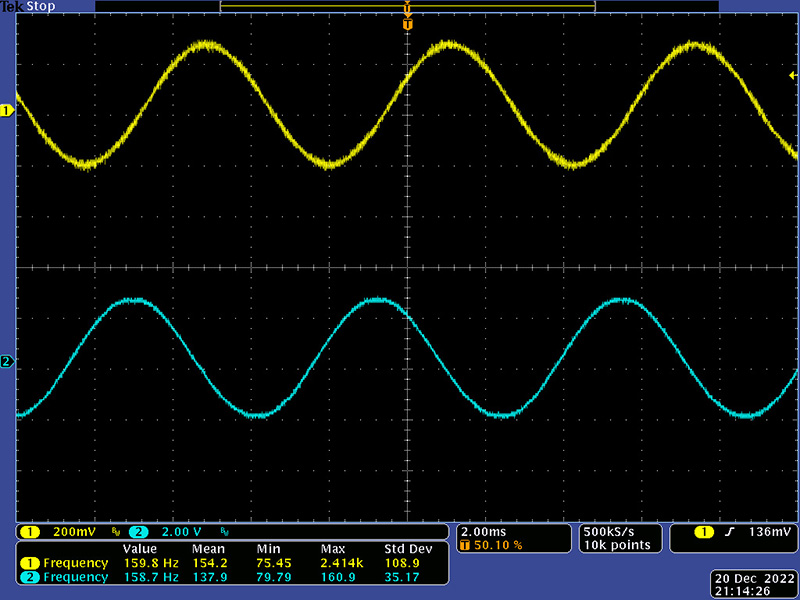Click the channel 2 Frequency measurement badge
Viewport: 800px width, 600px height.
coord(30,577)
